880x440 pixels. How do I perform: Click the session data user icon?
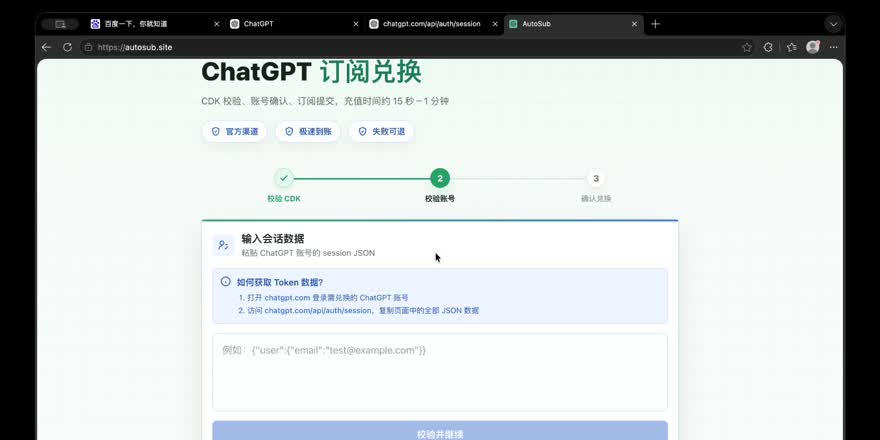[223, 245]
